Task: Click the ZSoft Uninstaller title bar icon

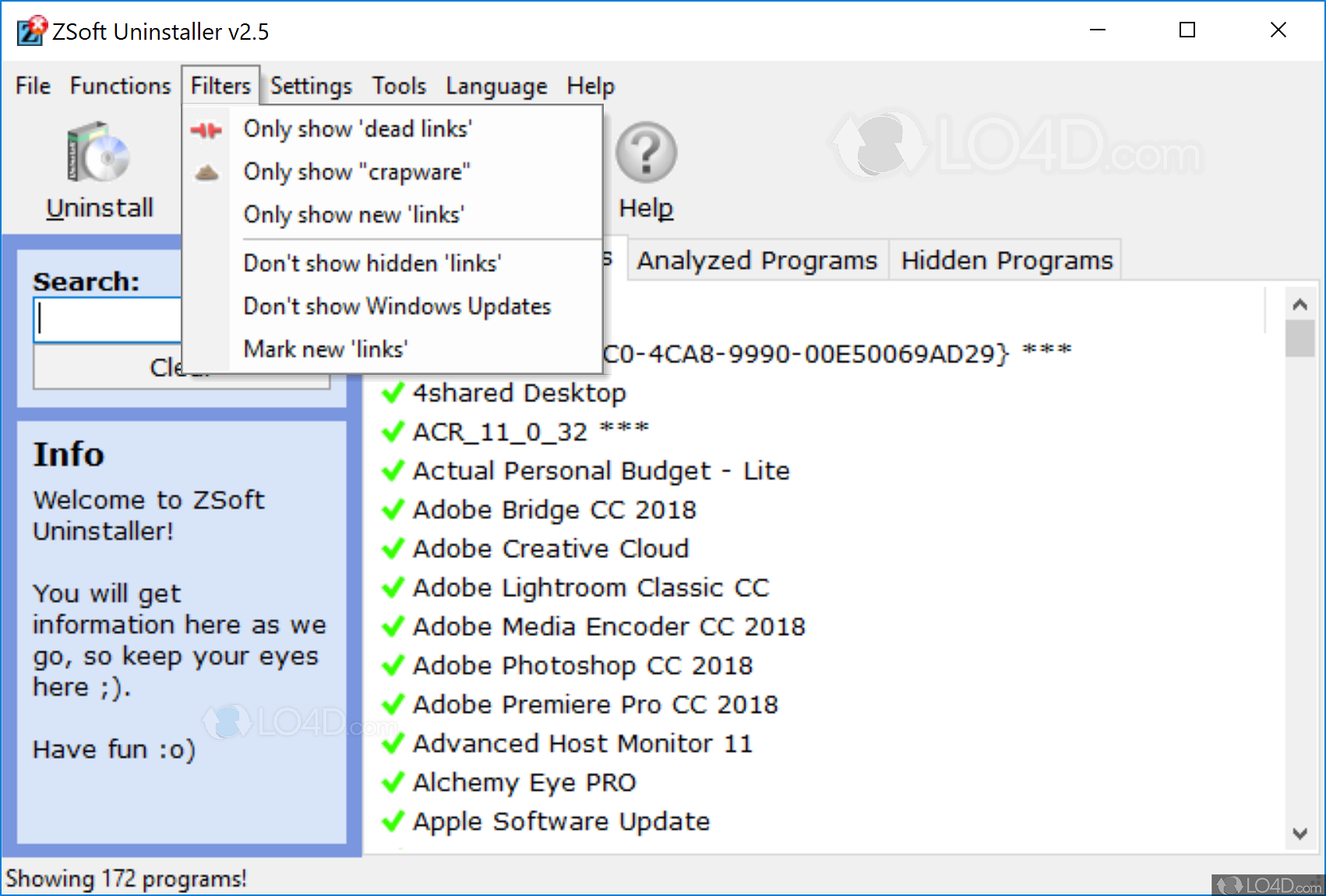Action: (32, 31)
